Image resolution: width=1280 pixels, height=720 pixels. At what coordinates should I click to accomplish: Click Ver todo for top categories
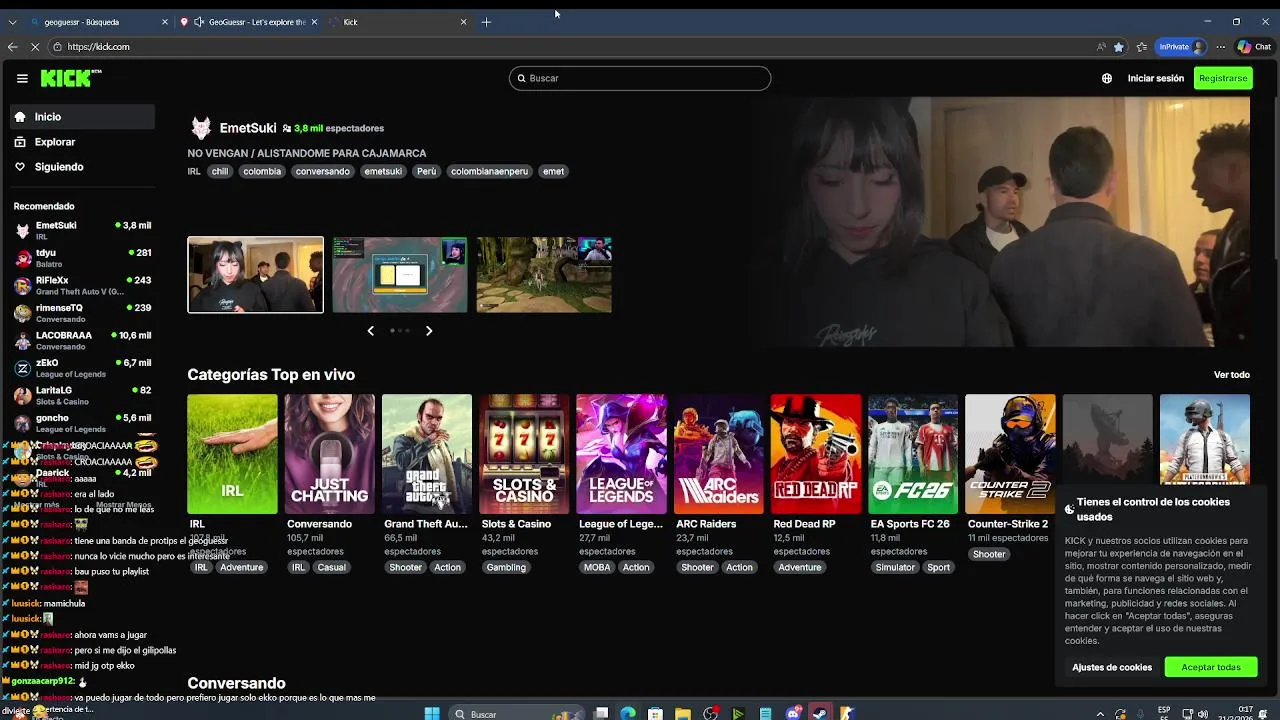(1231, 375)
